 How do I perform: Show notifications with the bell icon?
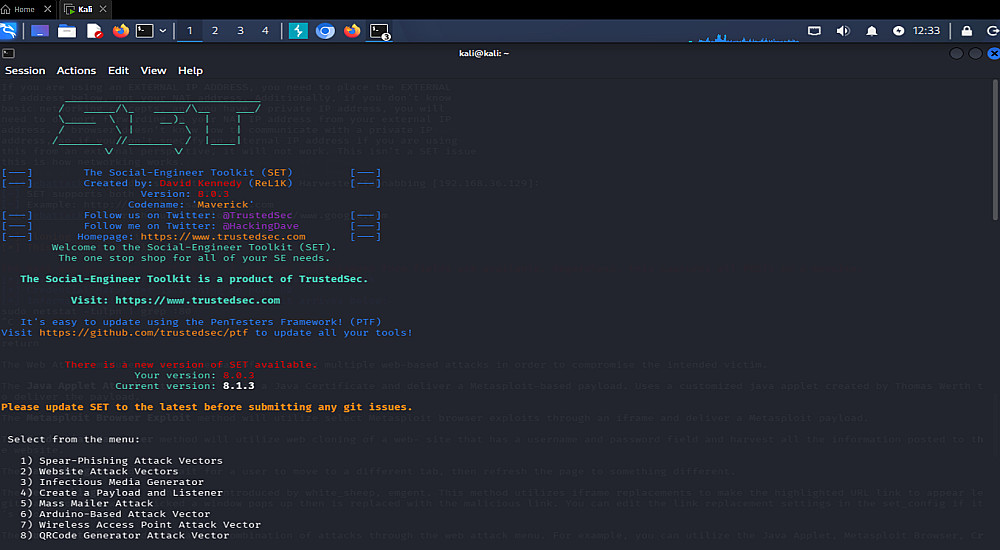coord(871,31)
